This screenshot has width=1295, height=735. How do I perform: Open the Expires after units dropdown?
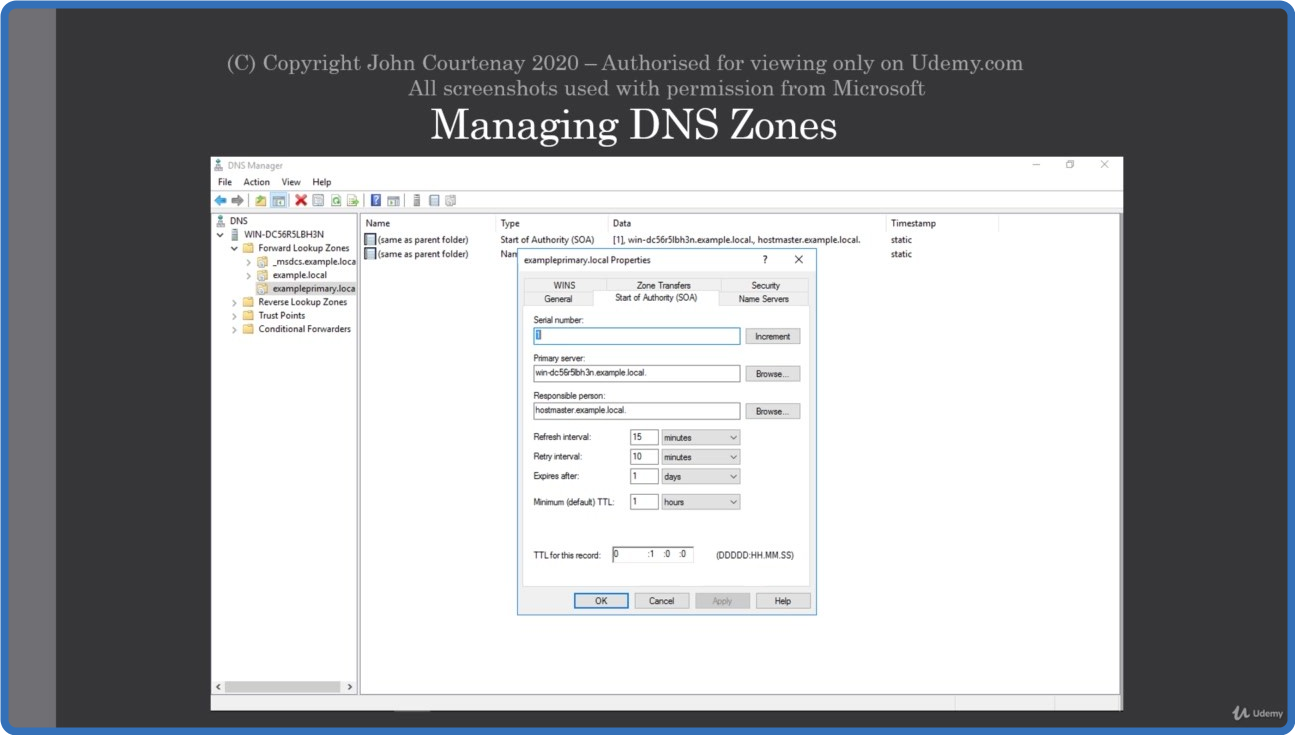(x=700, y=477)
